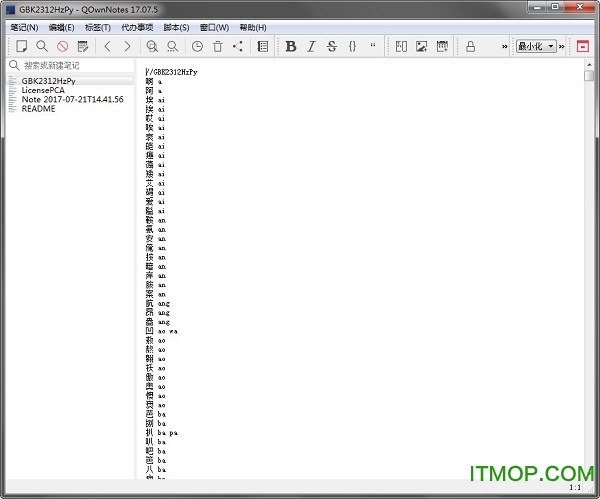600x499 pixels.
Task: Click the editor vertical scrollbar up arrow
Action: point(588,75)
